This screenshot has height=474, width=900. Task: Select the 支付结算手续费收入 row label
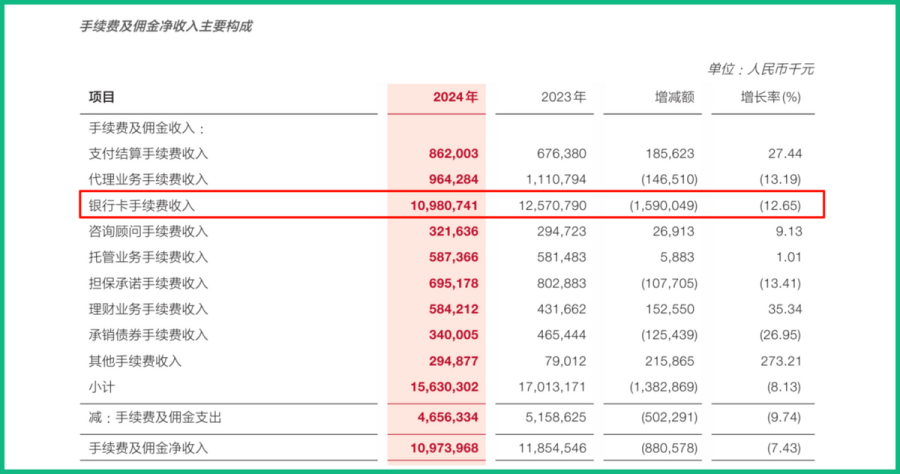pos(148,154)
